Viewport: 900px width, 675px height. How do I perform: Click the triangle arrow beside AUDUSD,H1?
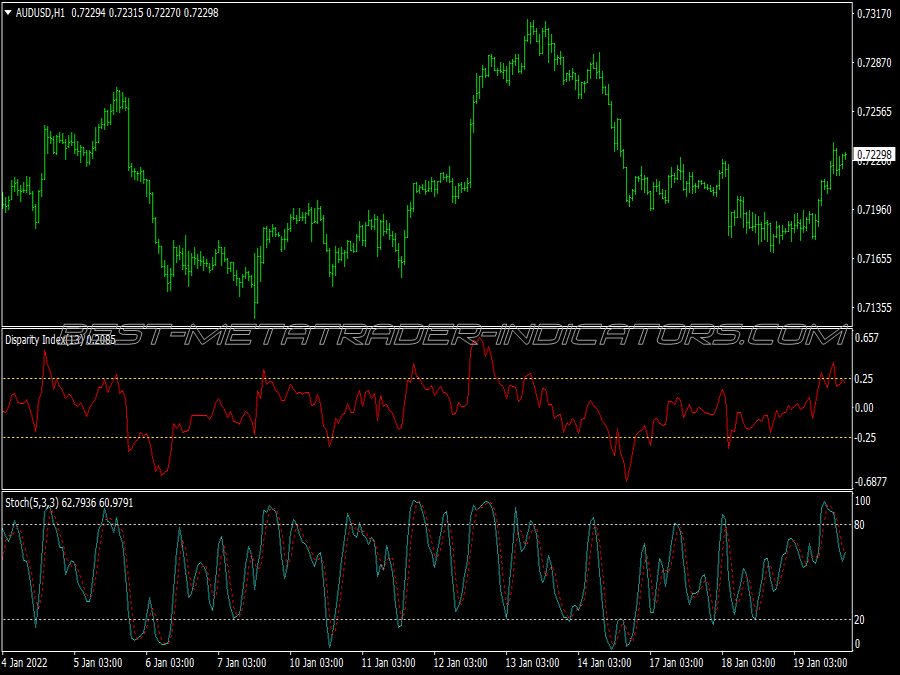coord(8,12)
